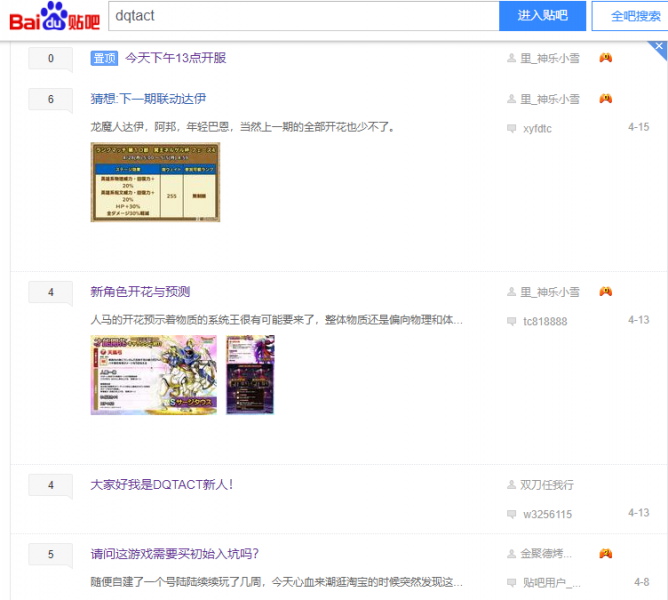668x600 pixels.
Task: Click reply count 5 for 买初始入坑 post
Action: tap(51, 554)
